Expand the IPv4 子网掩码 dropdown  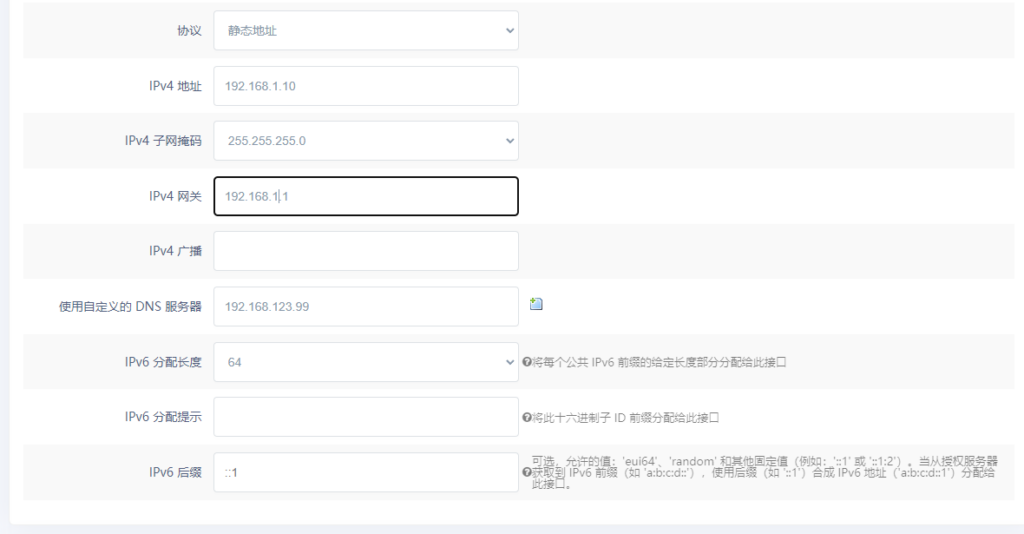(366, 141)
